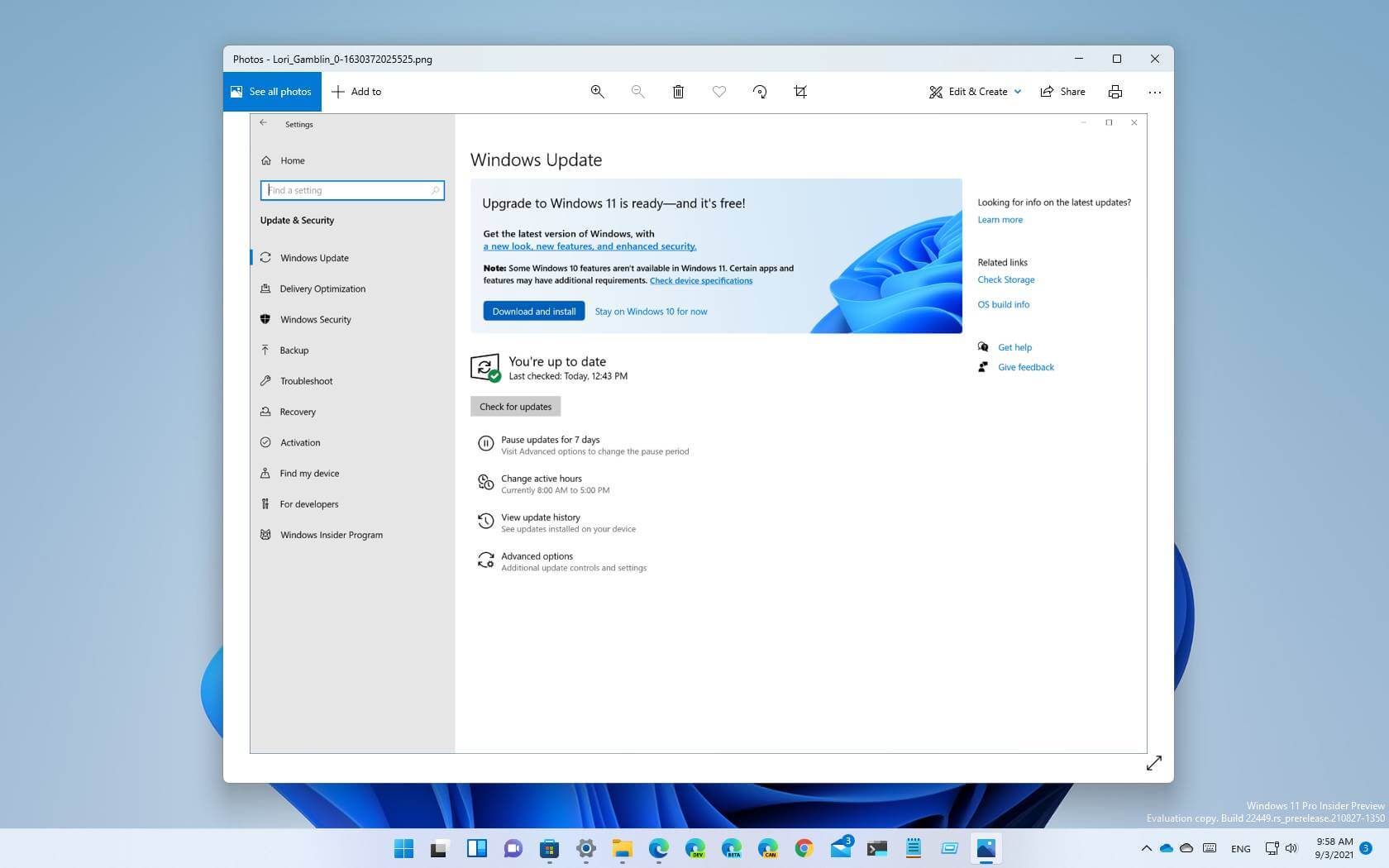Click Find a setting search box
1389x868 pixels.
(352, 190)
